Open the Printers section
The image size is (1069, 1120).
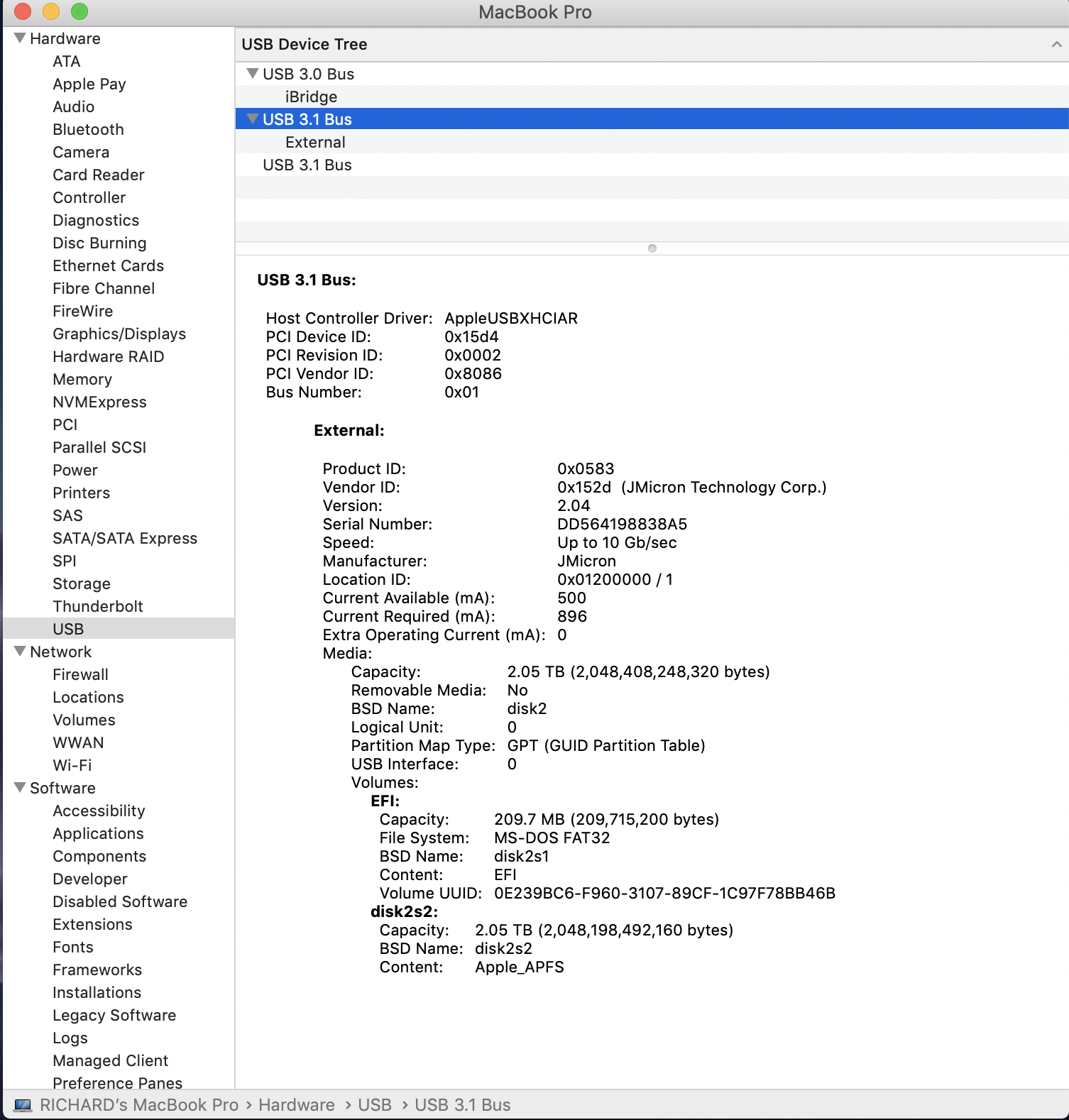pyautogui.click(x=82, y=493)
